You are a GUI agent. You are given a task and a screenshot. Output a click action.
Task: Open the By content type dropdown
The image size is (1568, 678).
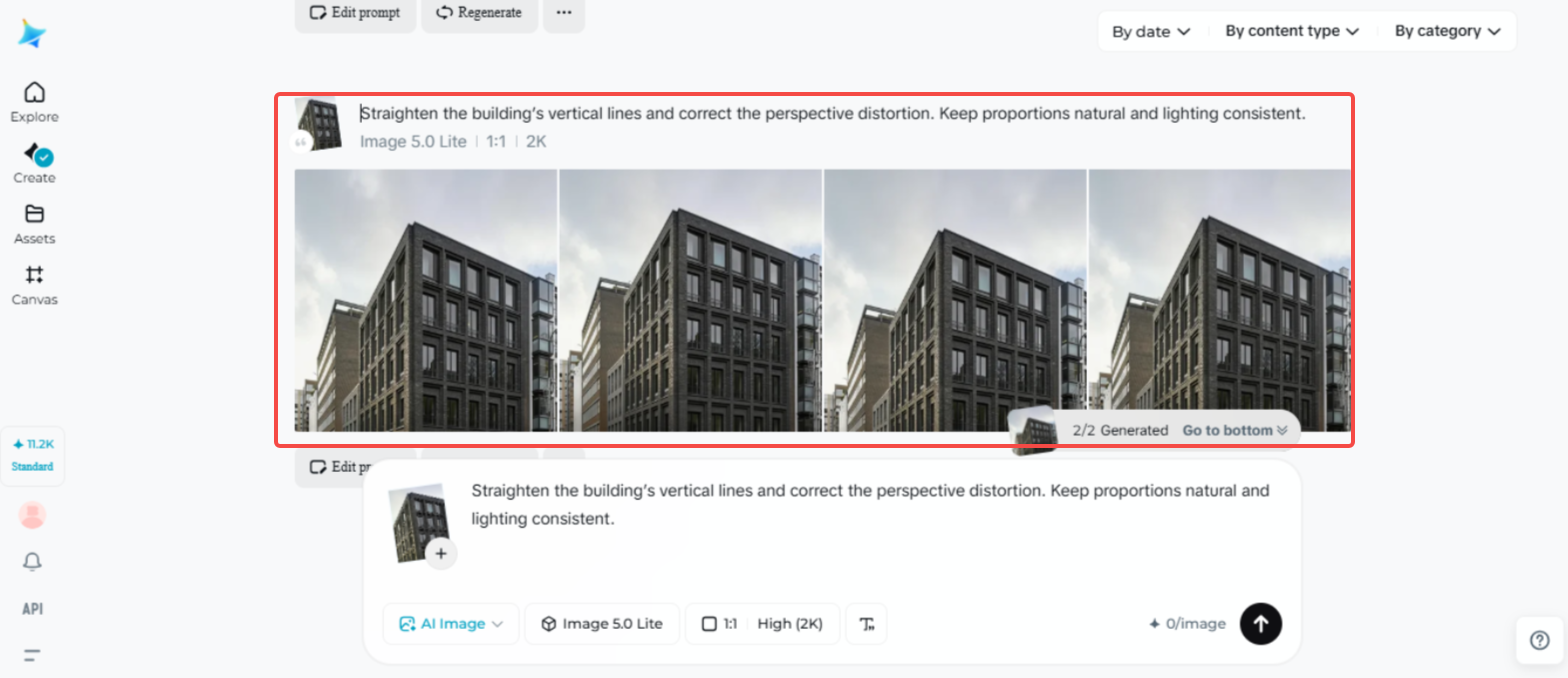pos(1292,31)
